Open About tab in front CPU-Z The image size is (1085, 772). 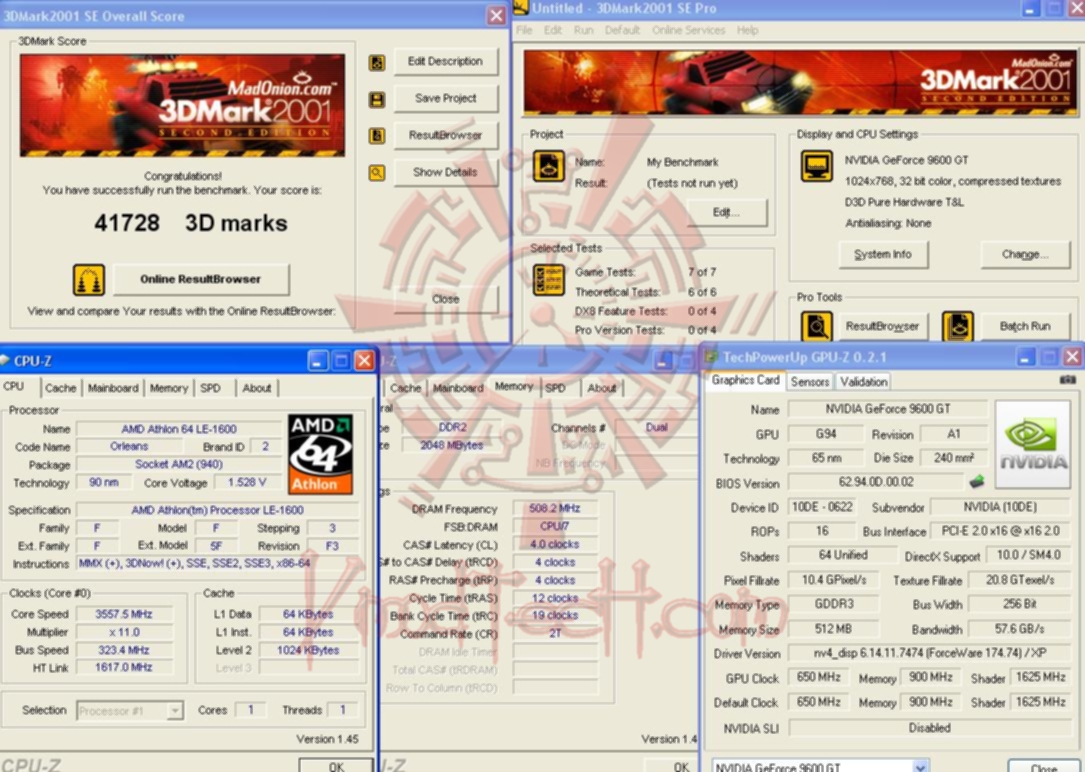tap(257, 388)
